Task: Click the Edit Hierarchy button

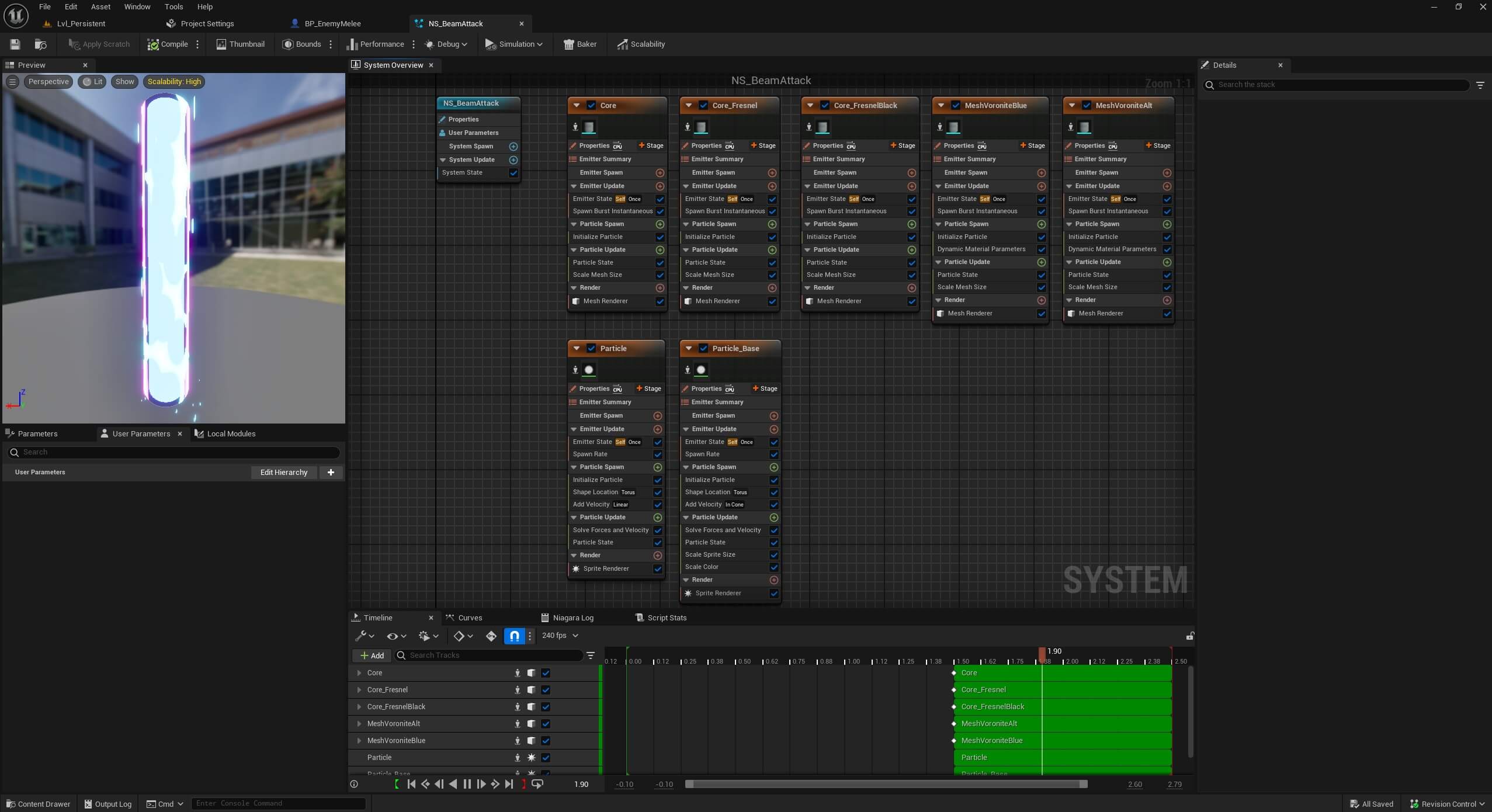Action: click(283, 472)
